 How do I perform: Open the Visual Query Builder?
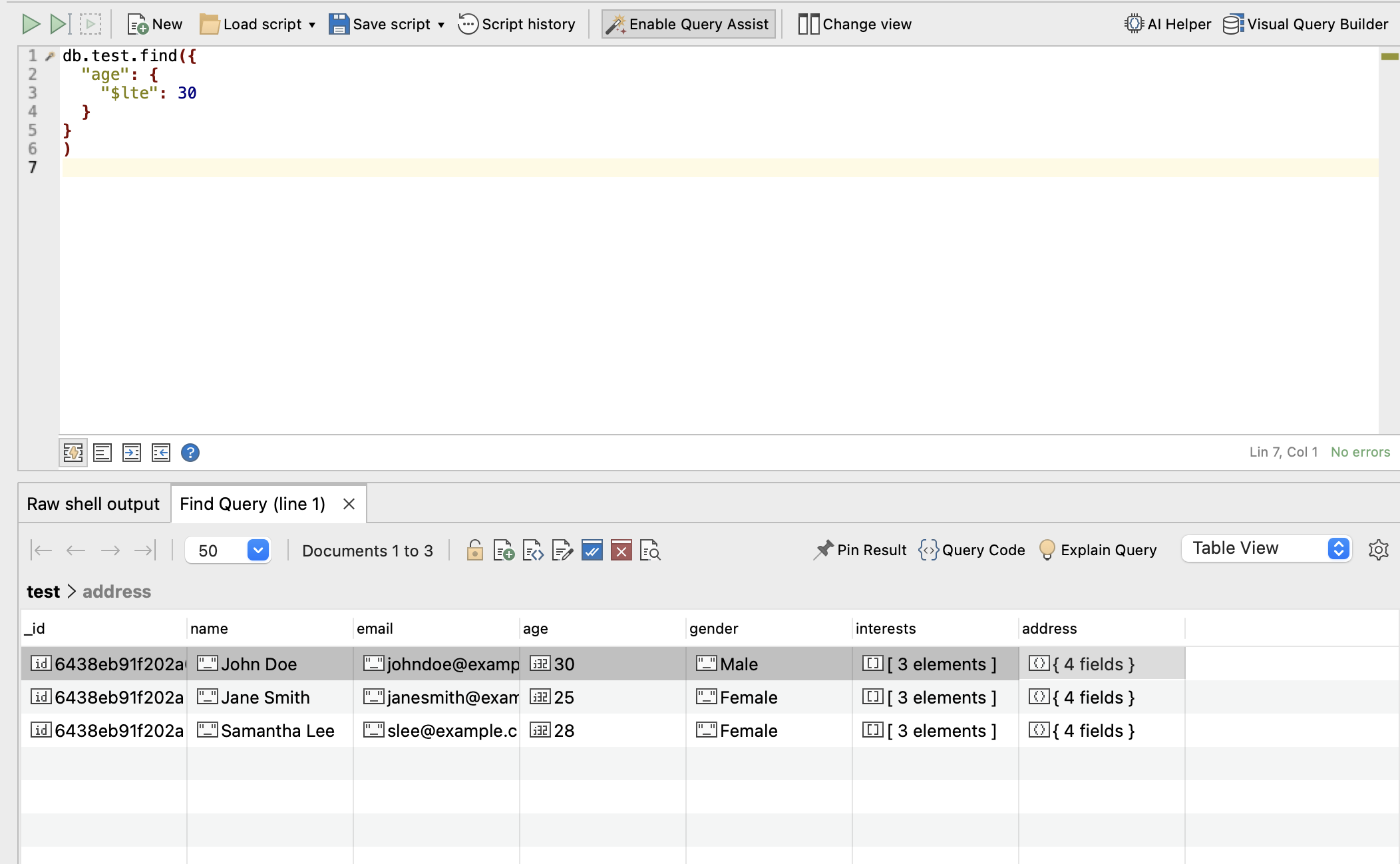click(x=1306, y=24)
